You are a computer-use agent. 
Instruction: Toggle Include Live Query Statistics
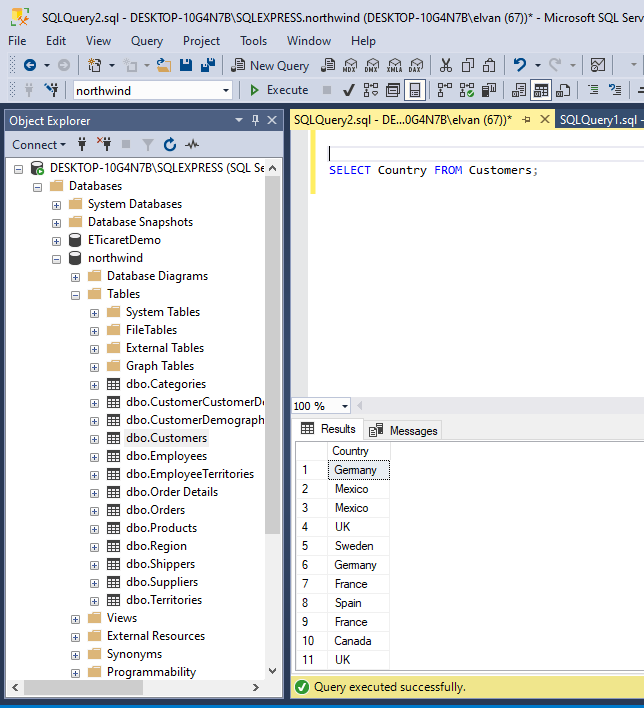click(467, 90)
